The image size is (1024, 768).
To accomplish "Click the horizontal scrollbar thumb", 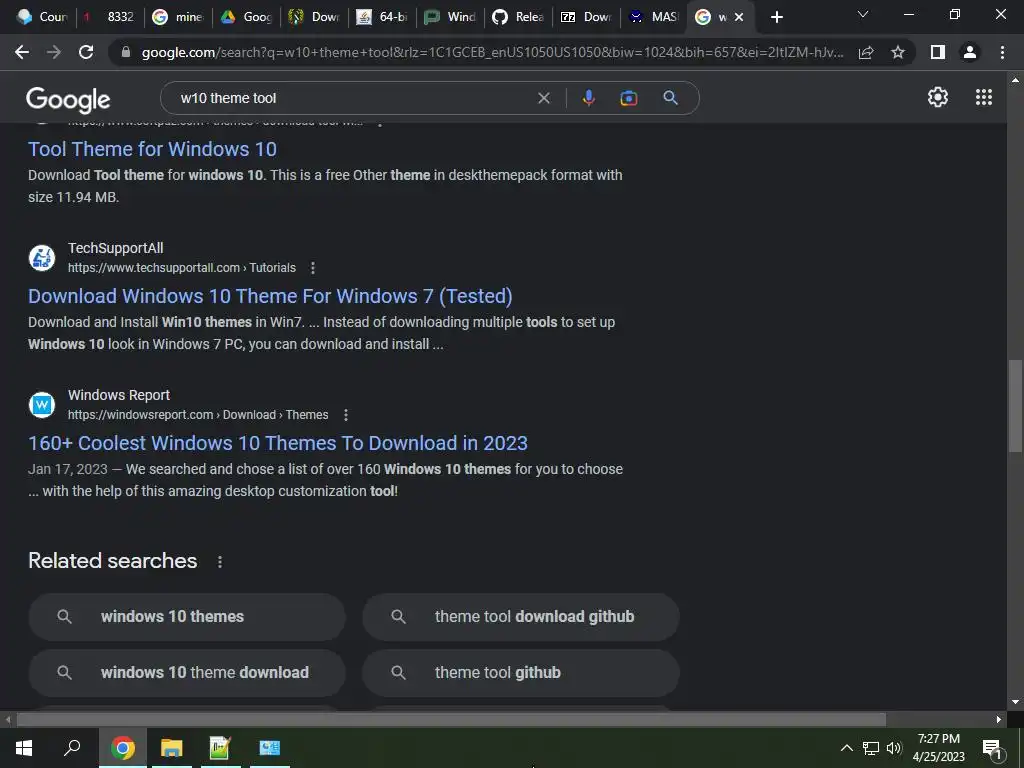I will (451, 720).
